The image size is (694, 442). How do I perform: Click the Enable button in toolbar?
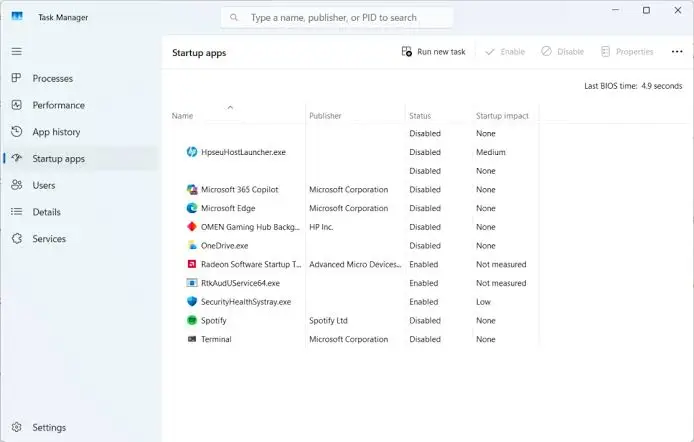[505, 52]
